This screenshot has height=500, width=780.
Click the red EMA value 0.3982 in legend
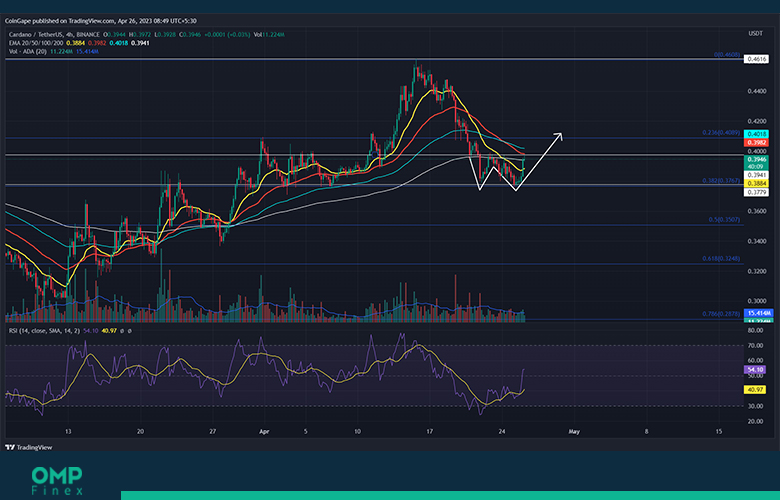pos(97,43)
